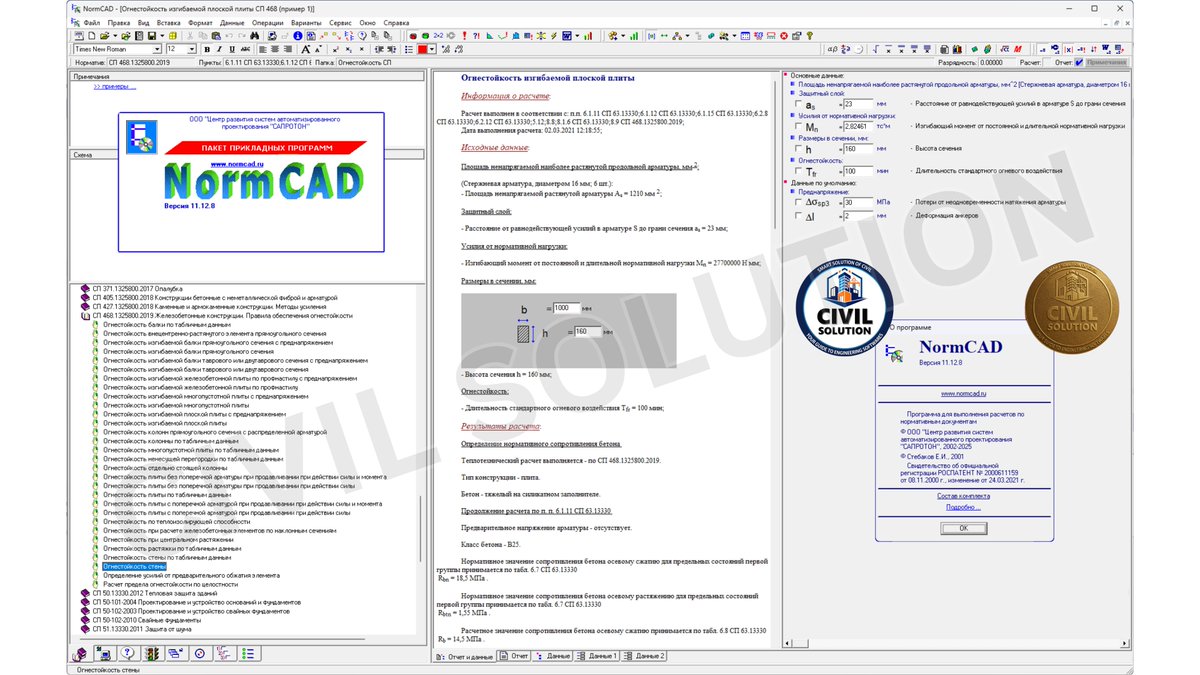
Task: Click the Greek letters αβ icon
Action: [833, 49]
